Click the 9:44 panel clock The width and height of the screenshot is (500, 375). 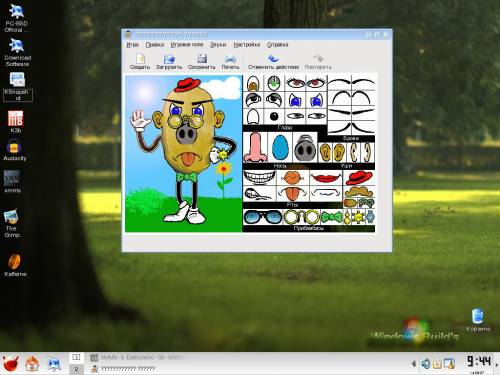(x=478, y=361)
